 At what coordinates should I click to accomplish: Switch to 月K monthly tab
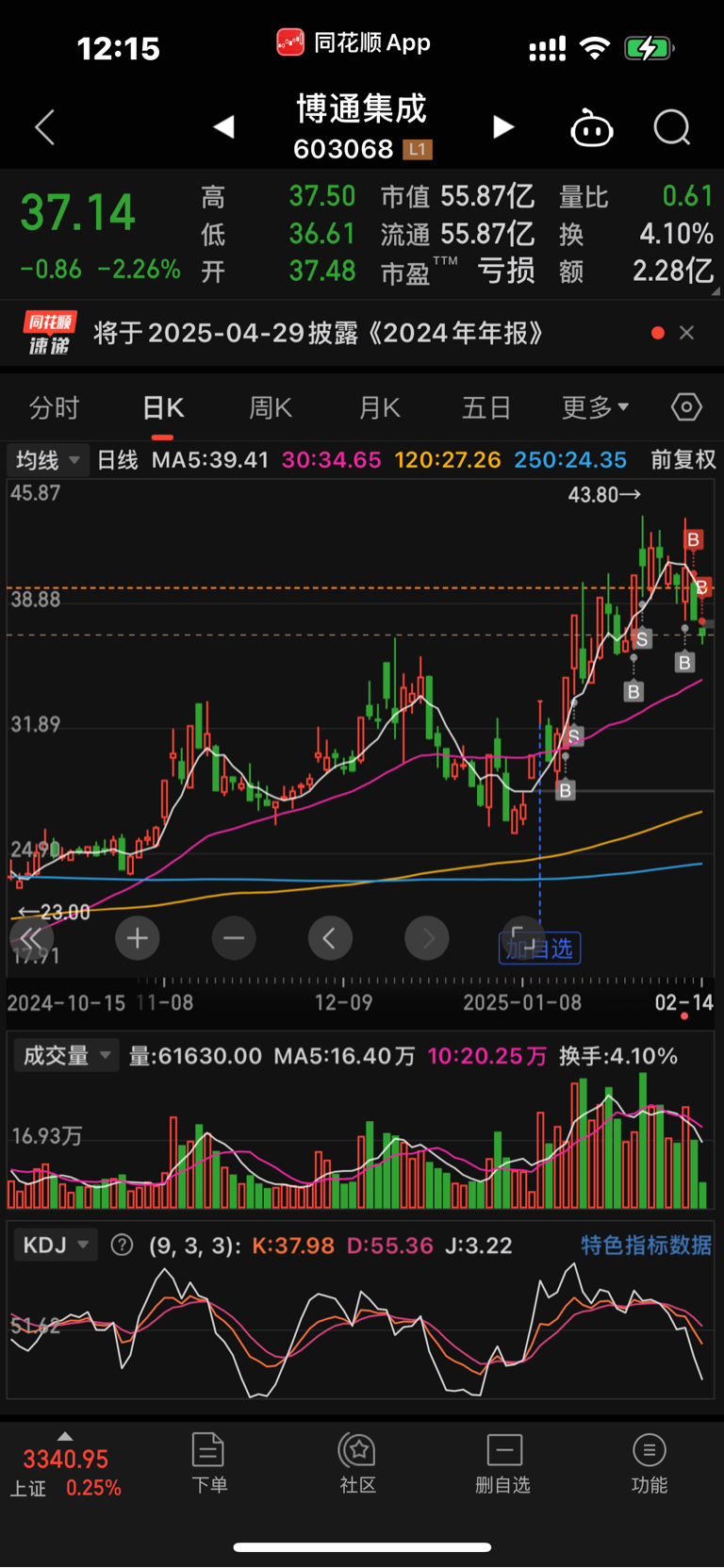pyautogui.click(x=380, y=408)
